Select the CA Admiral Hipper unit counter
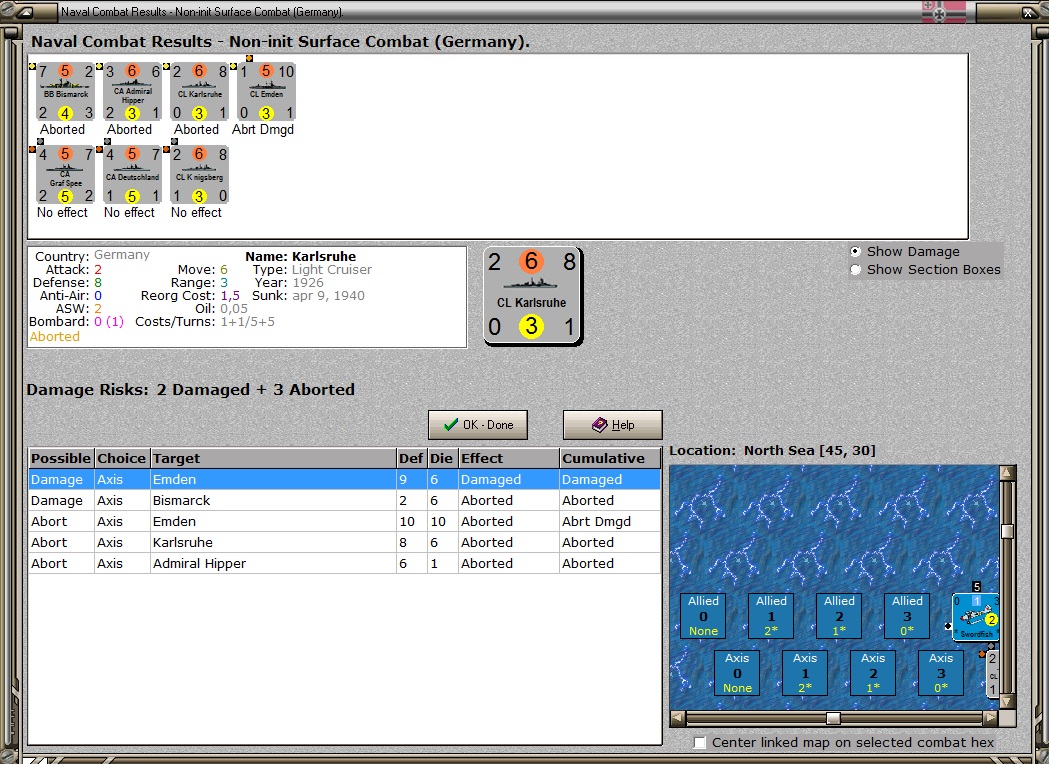Image resolution: width=1049 pixels, height=764 pixels. tap(132, 92)
